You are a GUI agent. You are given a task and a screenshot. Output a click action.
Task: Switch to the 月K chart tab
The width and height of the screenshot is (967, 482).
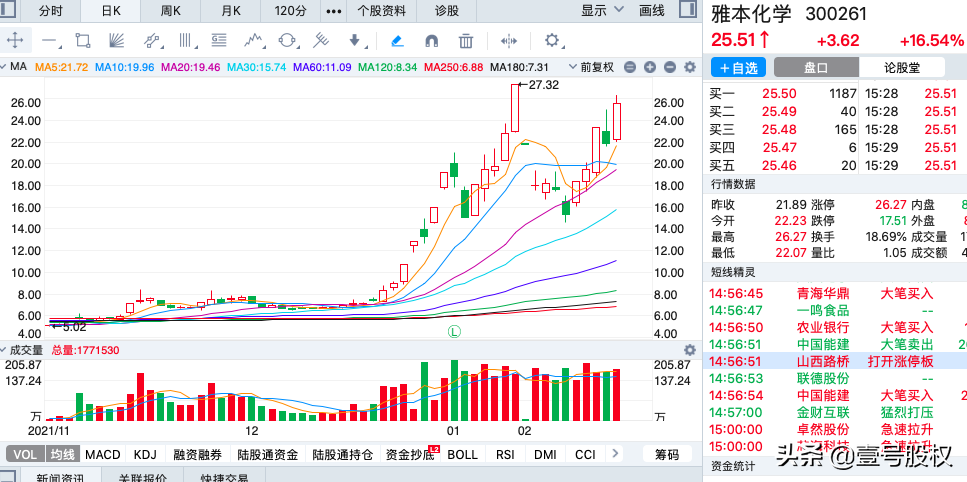231,10
